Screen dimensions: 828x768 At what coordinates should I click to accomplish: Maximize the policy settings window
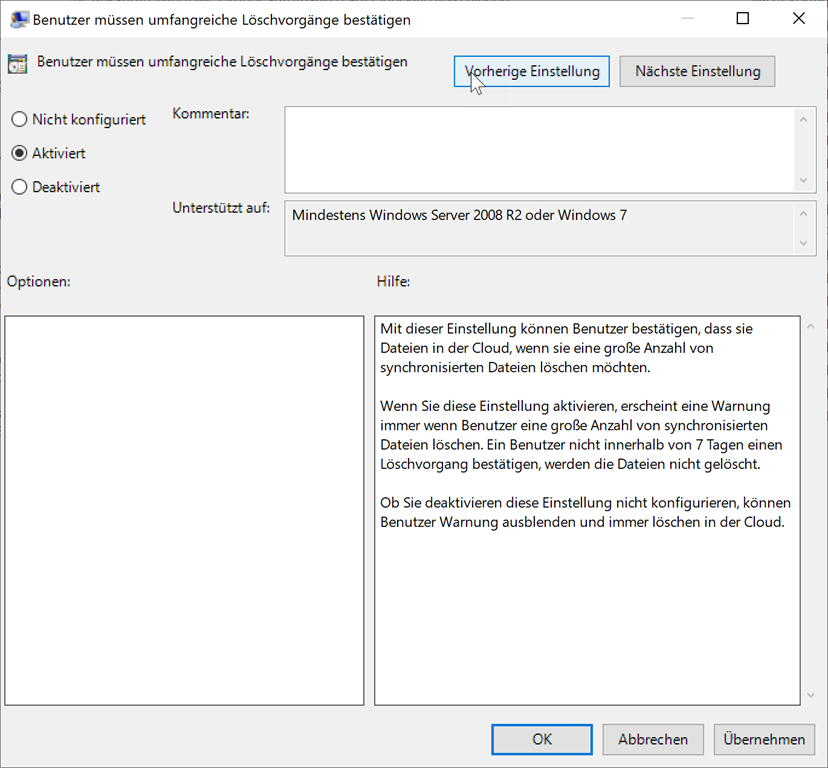coord(742,19)
